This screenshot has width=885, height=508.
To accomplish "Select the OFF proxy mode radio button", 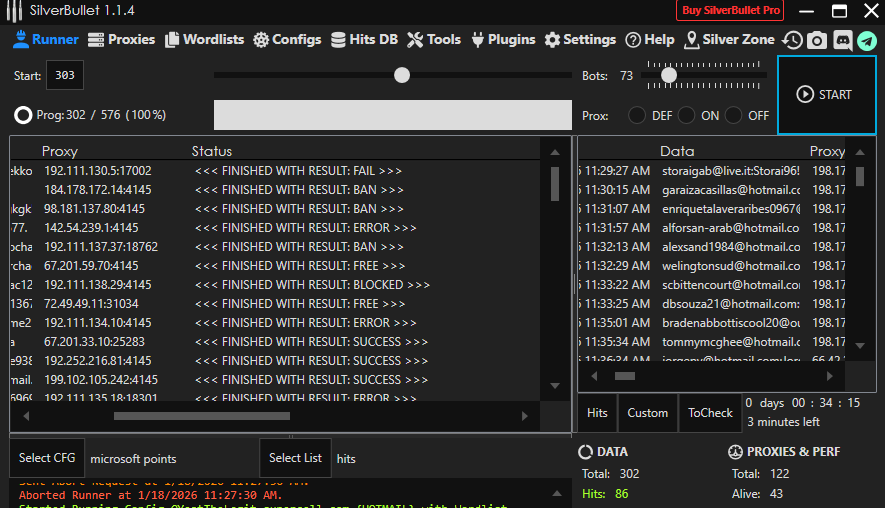I will tap(734, 115).
